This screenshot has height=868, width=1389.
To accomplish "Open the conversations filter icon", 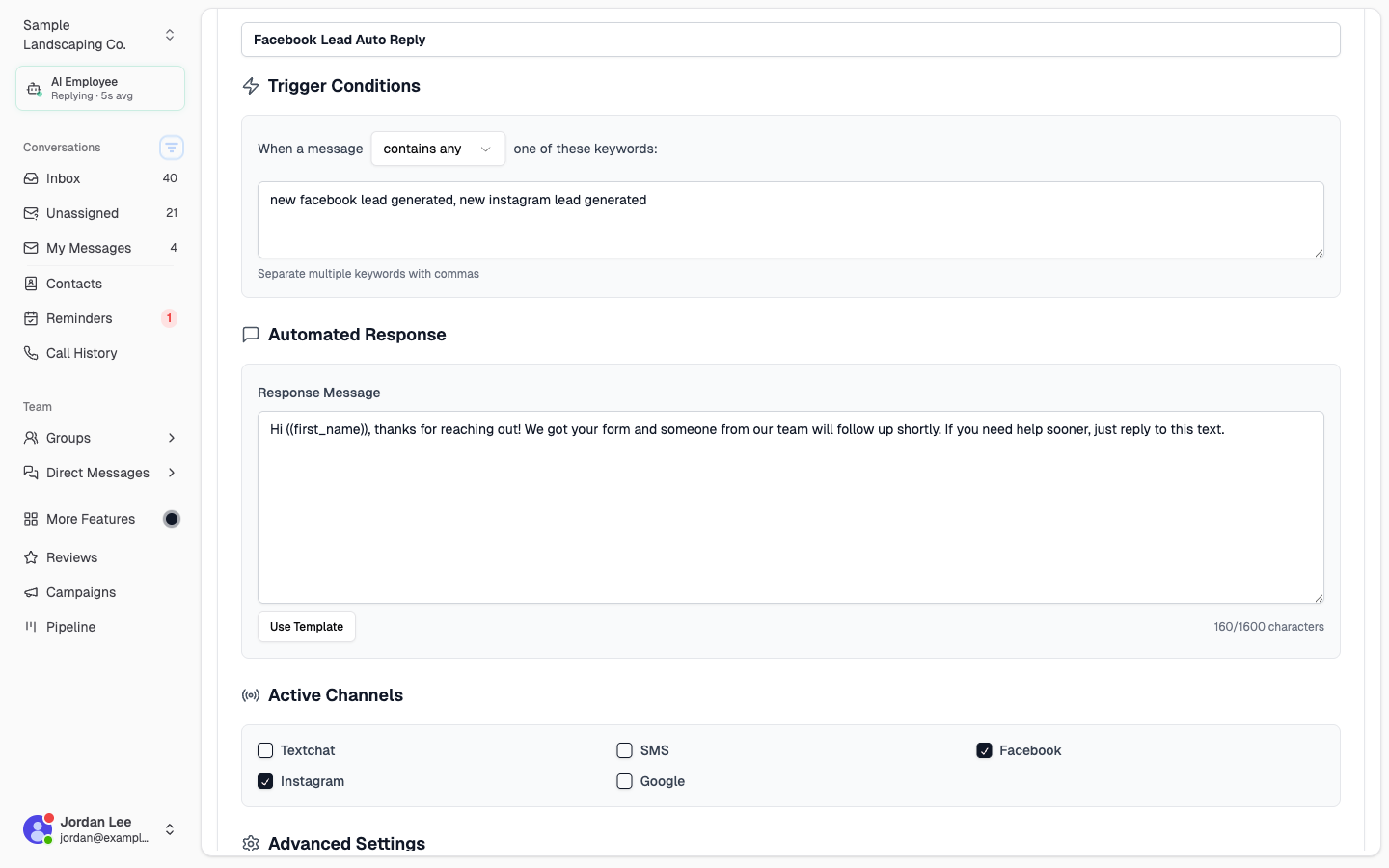I will click(172, 148).
